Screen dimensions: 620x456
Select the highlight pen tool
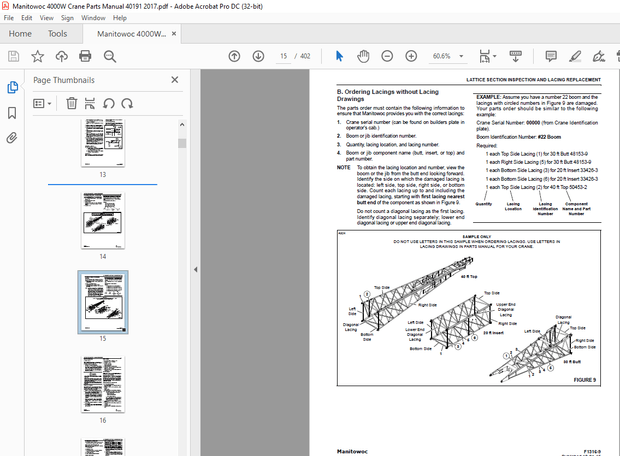click(575, 56)
